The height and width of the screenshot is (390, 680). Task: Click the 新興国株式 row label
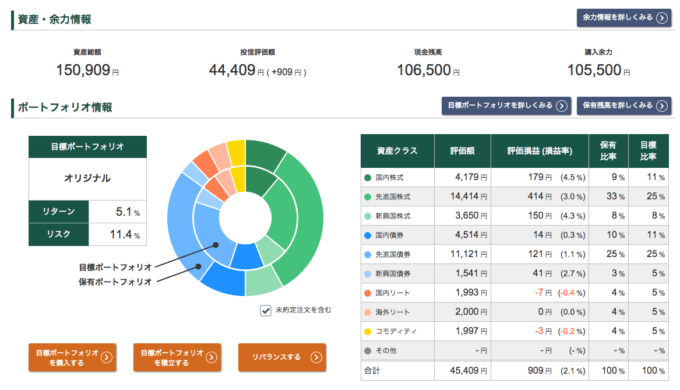pyautogui.click(x=392, y=216)
